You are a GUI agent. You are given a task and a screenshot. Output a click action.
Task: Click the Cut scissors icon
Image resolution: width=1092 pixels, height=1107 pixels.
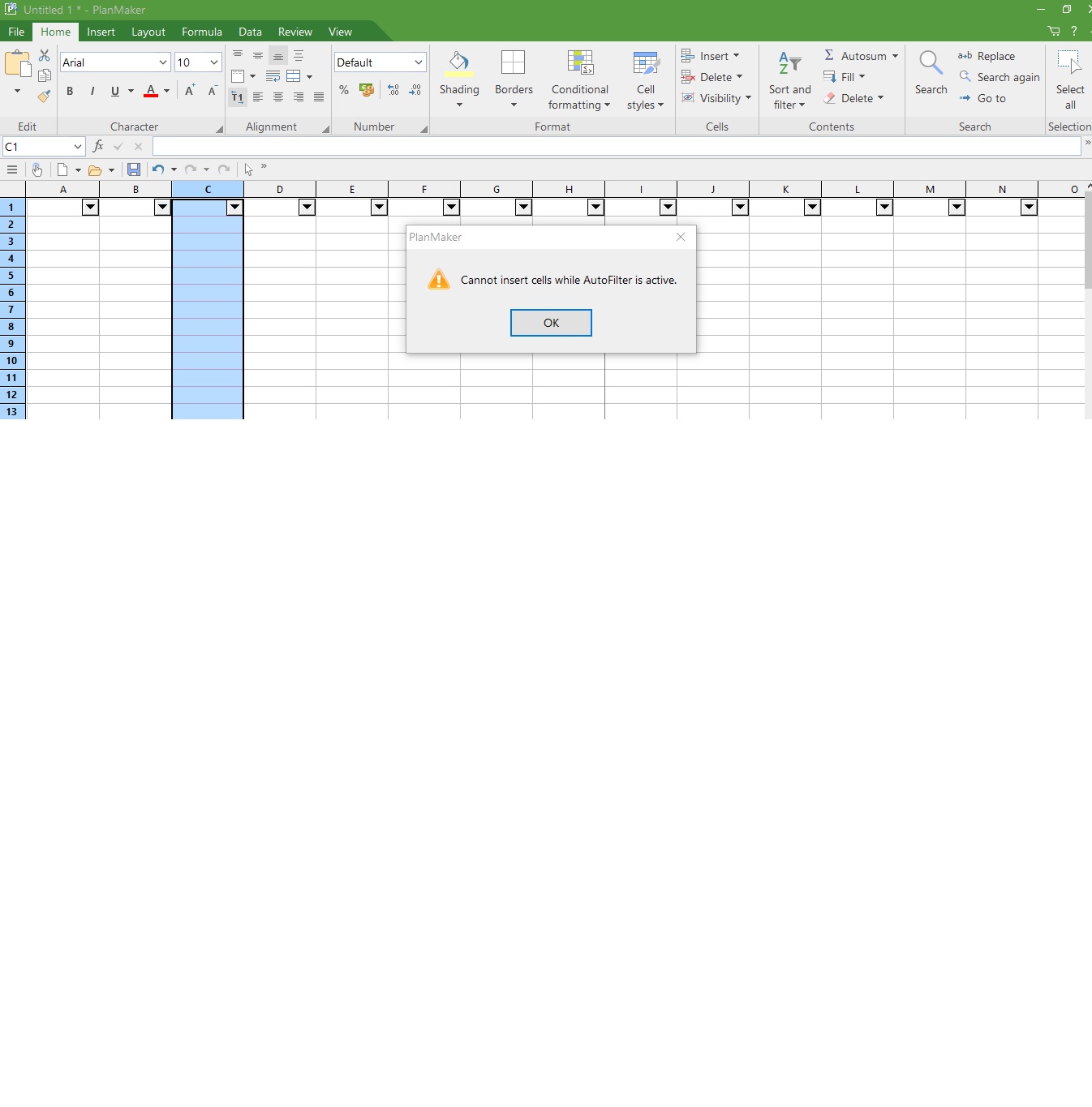45,56
